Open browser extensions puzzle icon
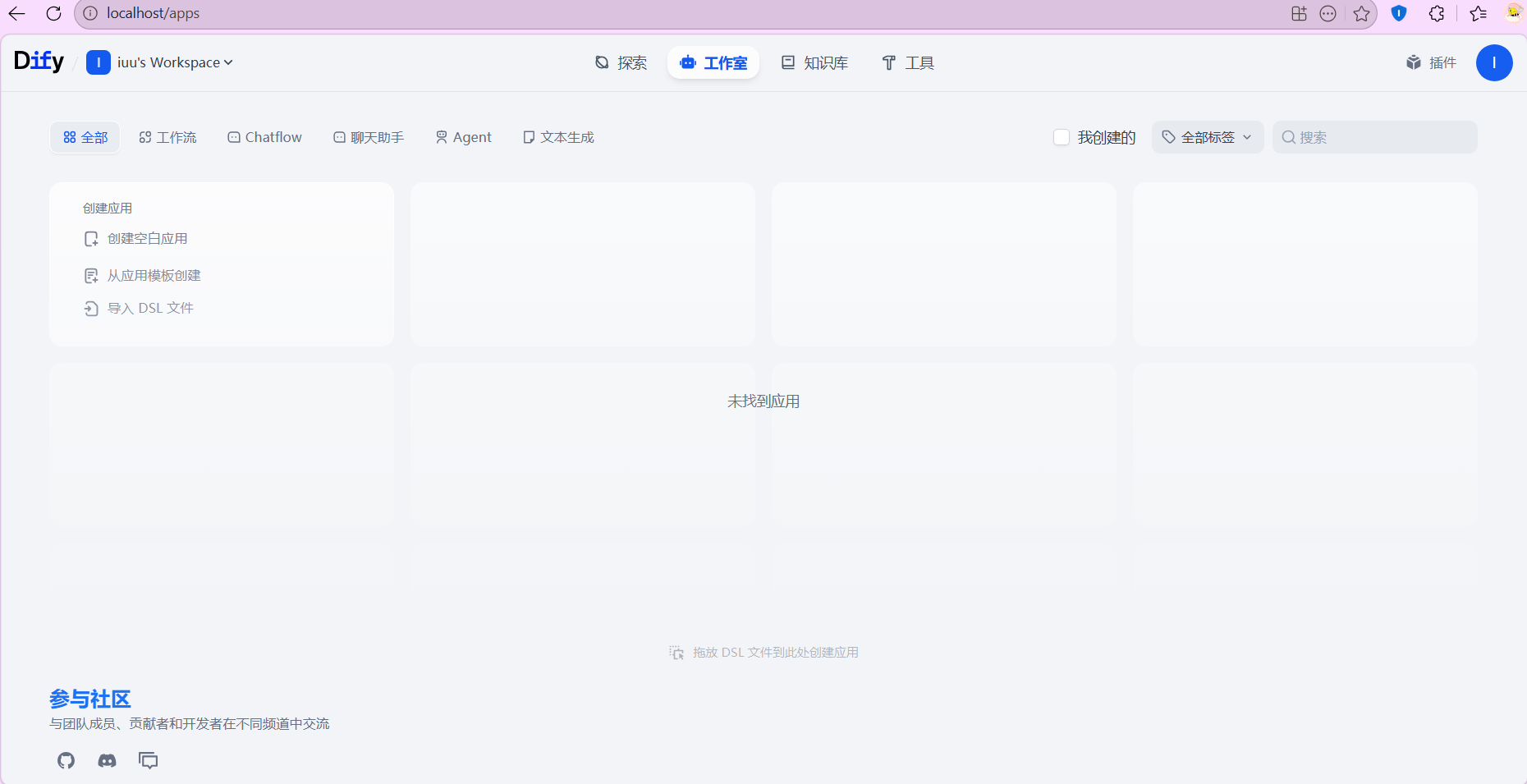This screenshot has height=784, width=1527. [1437, 13]
